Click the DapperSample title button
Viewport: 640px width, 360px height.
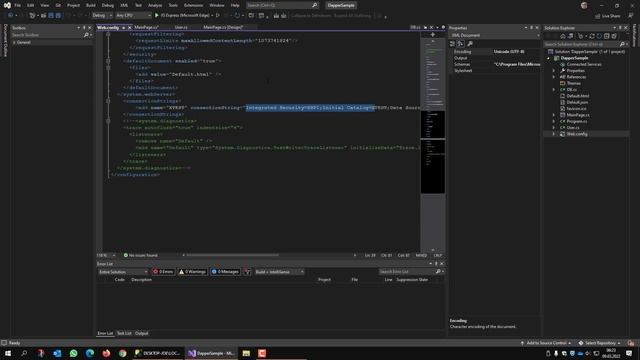point(341,5)
